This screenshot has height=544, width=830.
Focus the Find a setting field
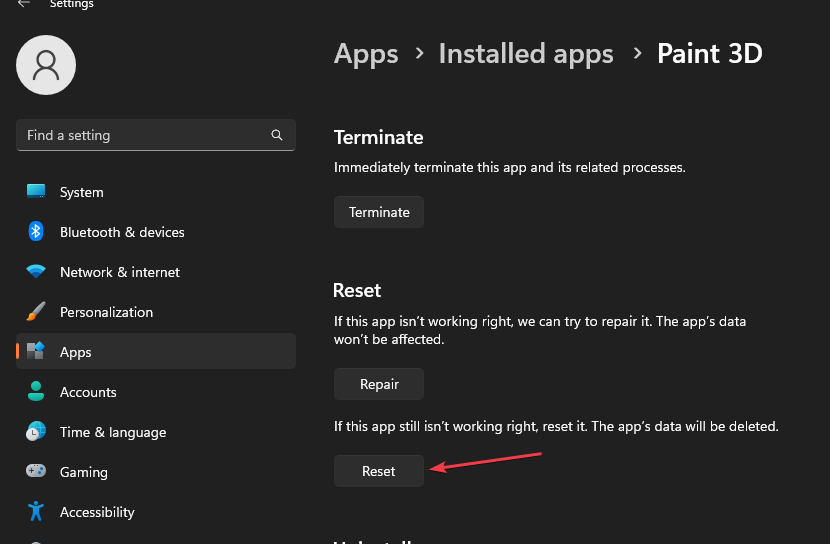[x=156, y=135]
